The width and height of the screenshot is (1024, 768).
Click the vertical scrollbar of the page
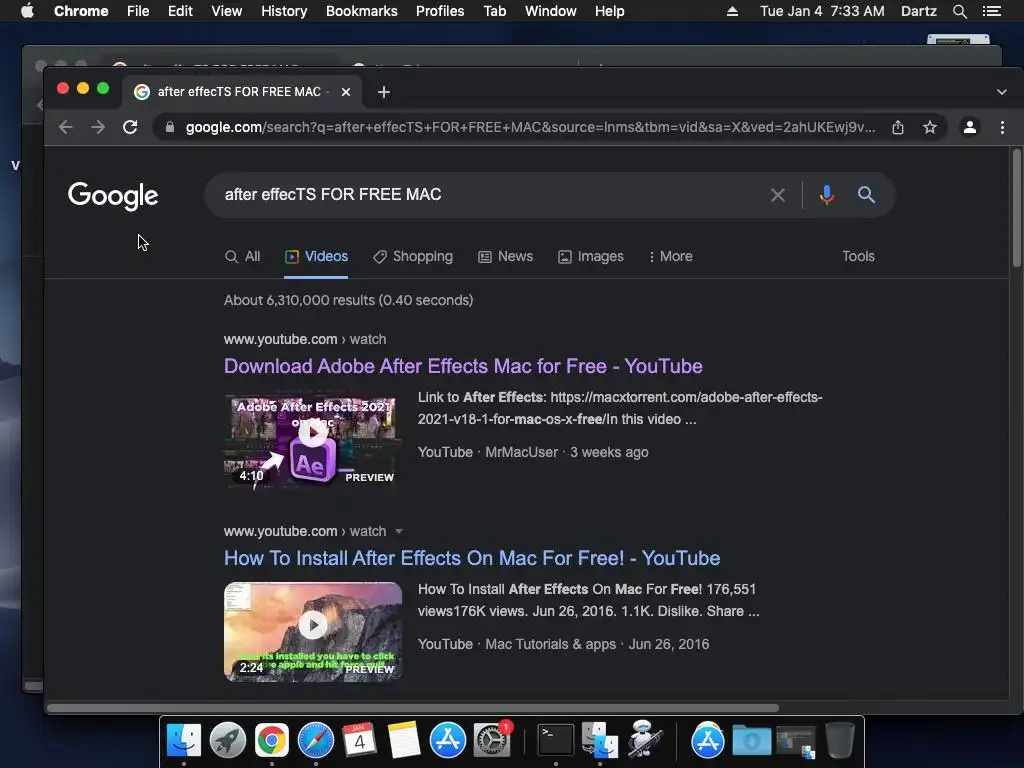pos(1016,208)
